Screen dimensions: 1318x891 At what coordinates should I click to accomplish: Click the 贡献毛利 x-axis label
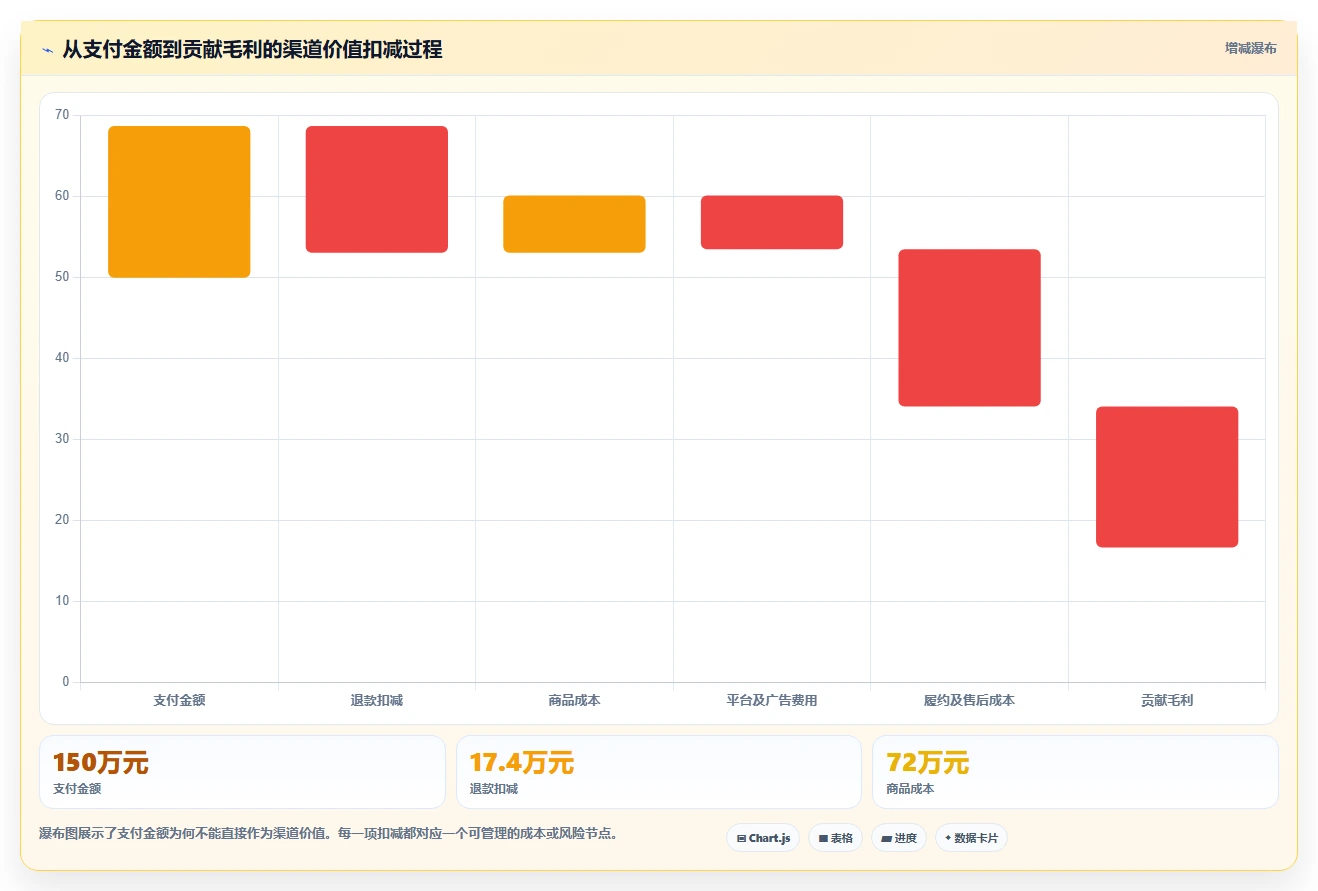point(1167,701)
